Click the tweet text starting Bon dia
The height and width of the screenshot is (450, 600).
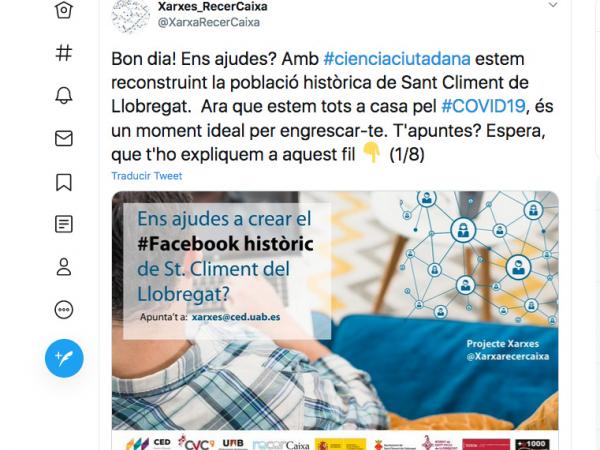[x=332, y=107]
